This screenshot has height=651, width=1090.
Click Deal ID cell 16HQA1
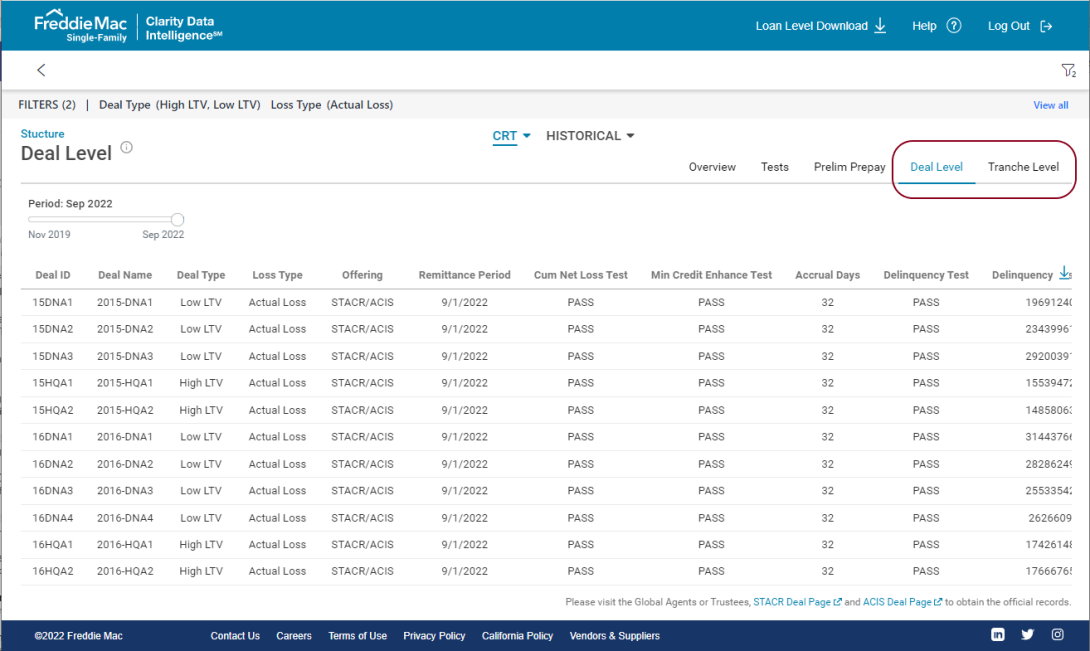(x=53, y=544)
